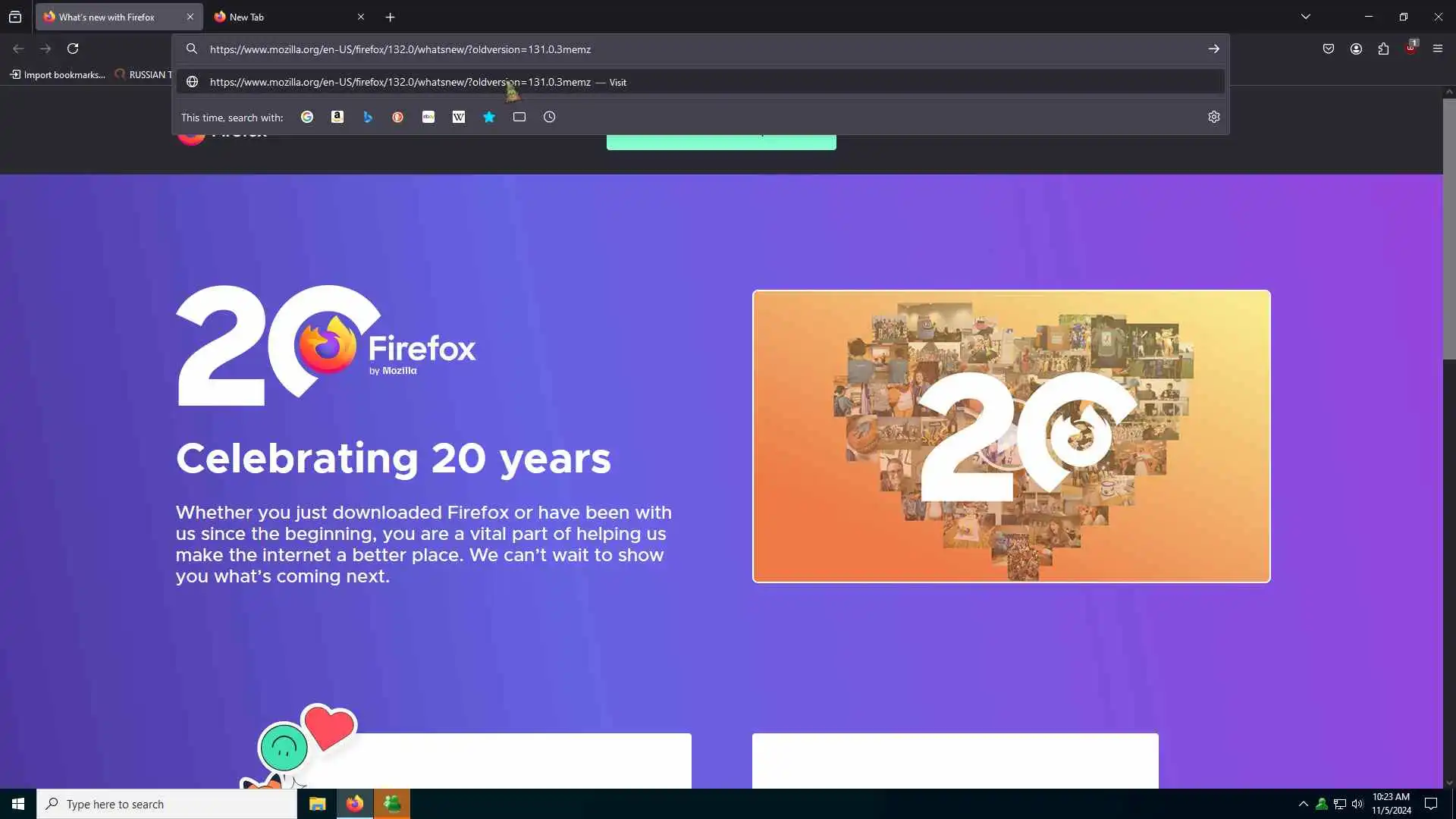This screenshot has height=819, width=1456.
Task: Visit the suggested mozilla.org whatsnew URL result
Action: coord(400,82)
